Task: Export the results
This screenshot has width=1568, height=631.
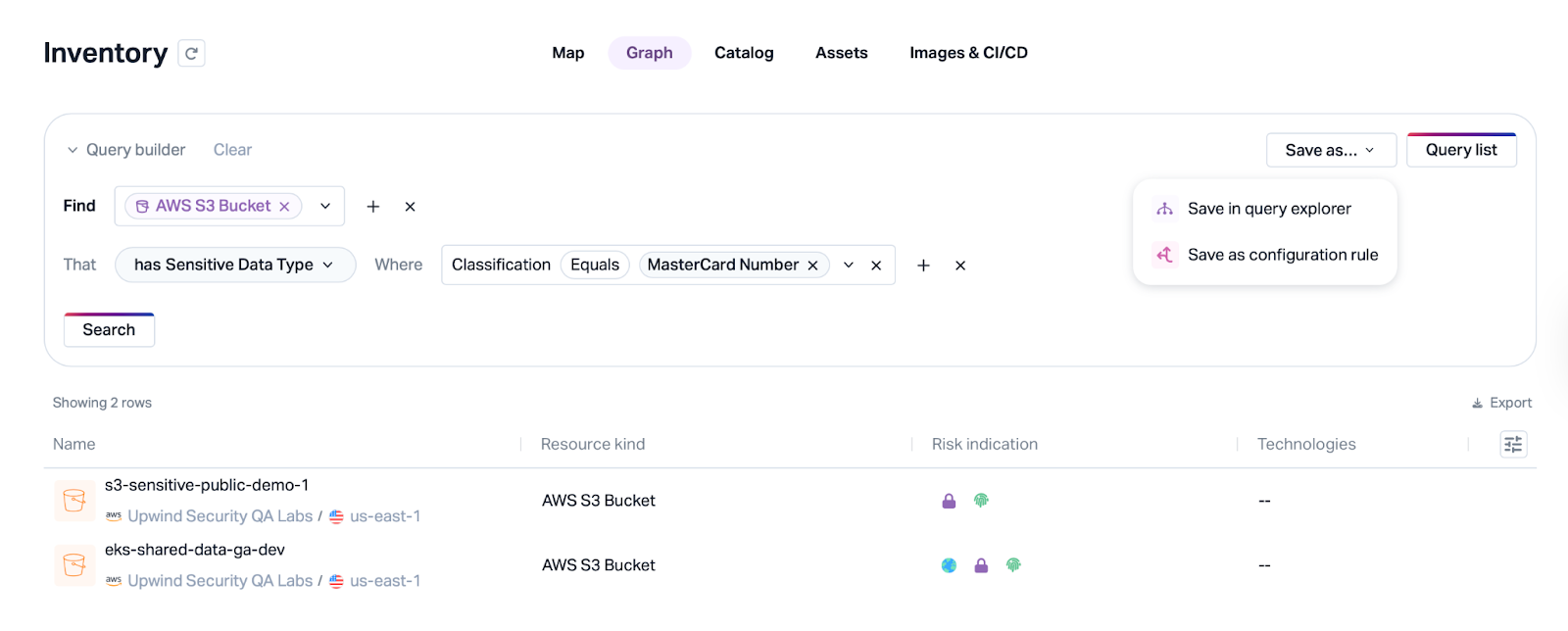Action: tap(1501, 403)
